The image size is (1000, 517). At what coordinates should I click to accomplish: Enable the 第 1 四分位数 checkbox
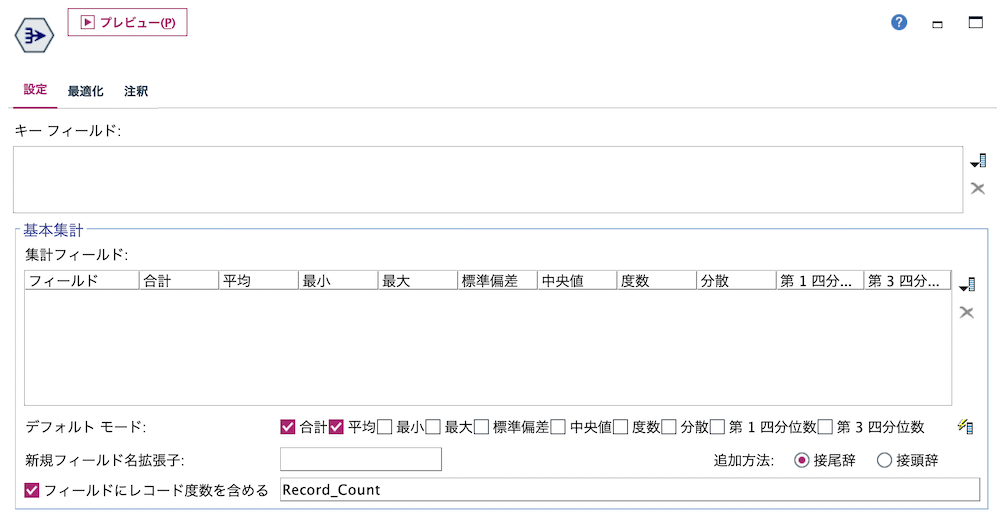pos(717,426)
